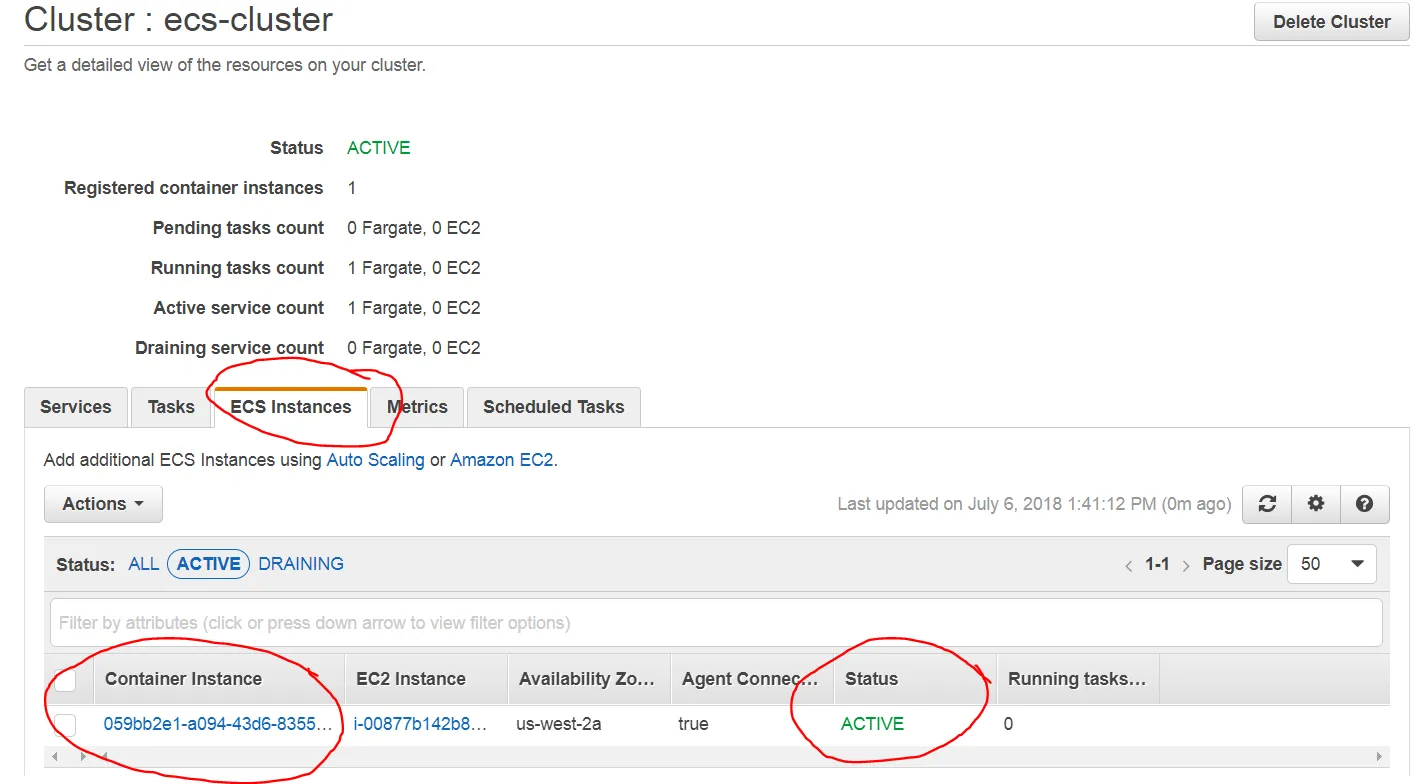The height and width of the screenshot is (784, 1414).
Task: Check the box for instance 059bb2e1-a094-43d6-8355
Action: pyautogui.click(x=65, y=724)
